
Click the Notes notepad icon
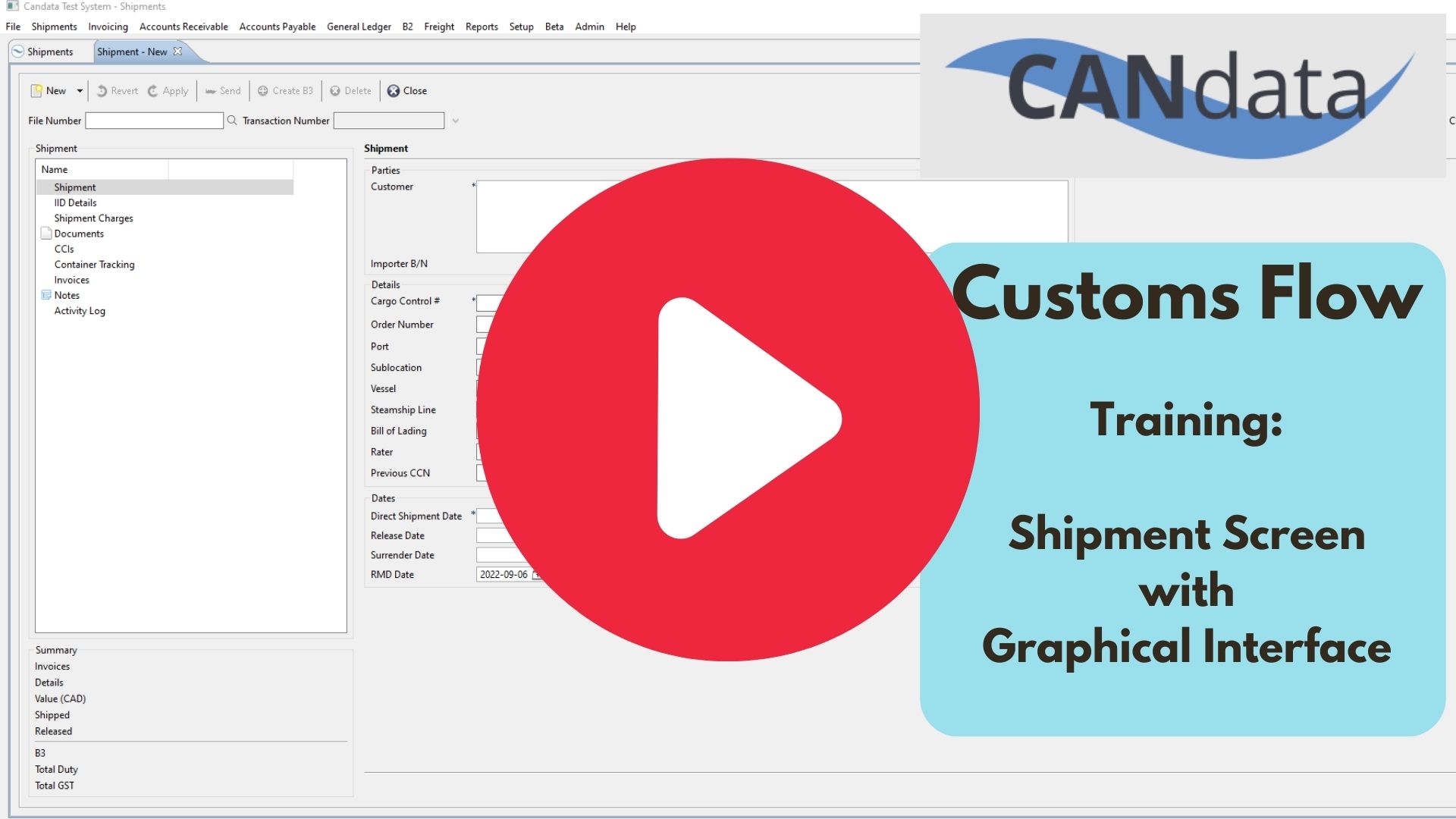46,295
